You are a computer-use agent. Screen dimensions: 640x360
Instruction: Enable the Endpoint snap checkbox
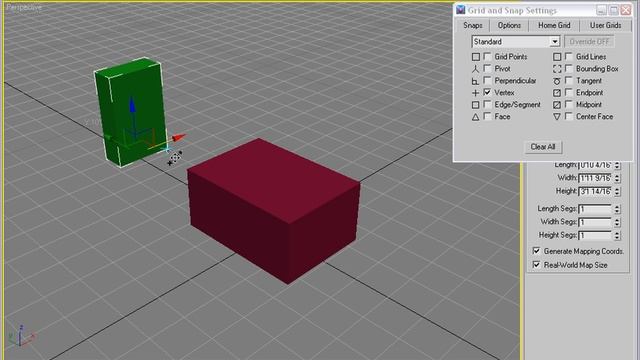click(569, 92)
